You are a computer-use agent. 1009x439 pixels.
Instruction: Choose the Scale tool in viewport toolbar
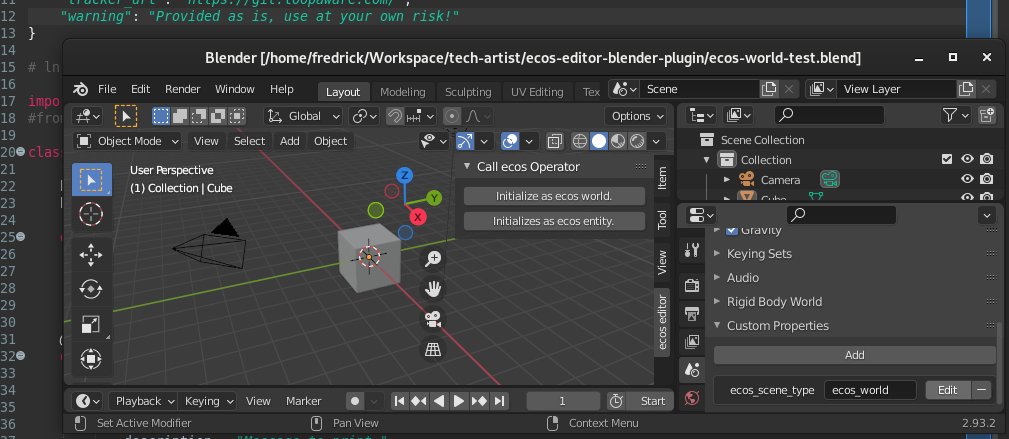click(91, 324)
